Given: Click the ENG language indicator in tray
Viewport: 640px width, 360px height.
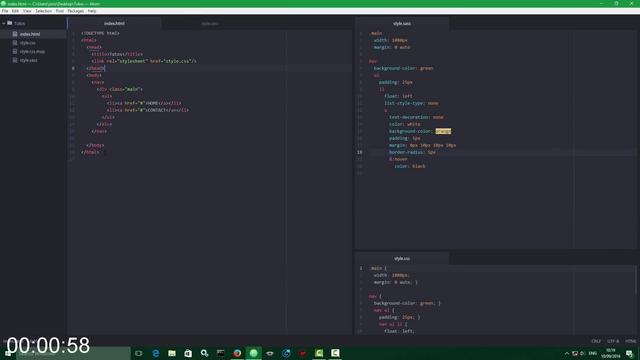Looking at the screenshot, I should coord(593,353).
